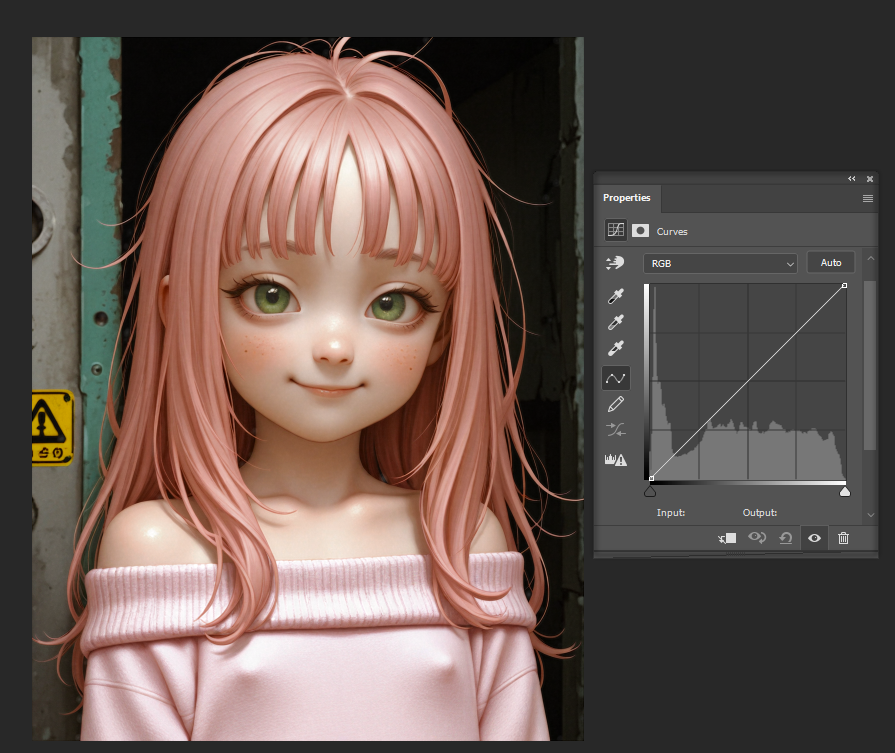This screenshot has width=895, height=753.
Task: Pick the black point eyedropper
Action: pos(615,296)
